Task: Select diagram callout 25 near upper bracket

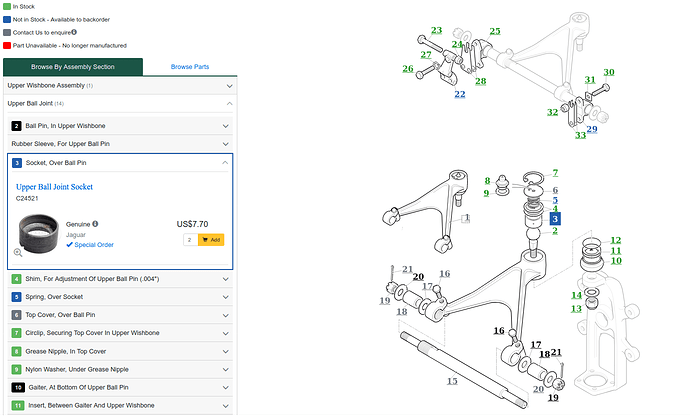Action: 494,31
